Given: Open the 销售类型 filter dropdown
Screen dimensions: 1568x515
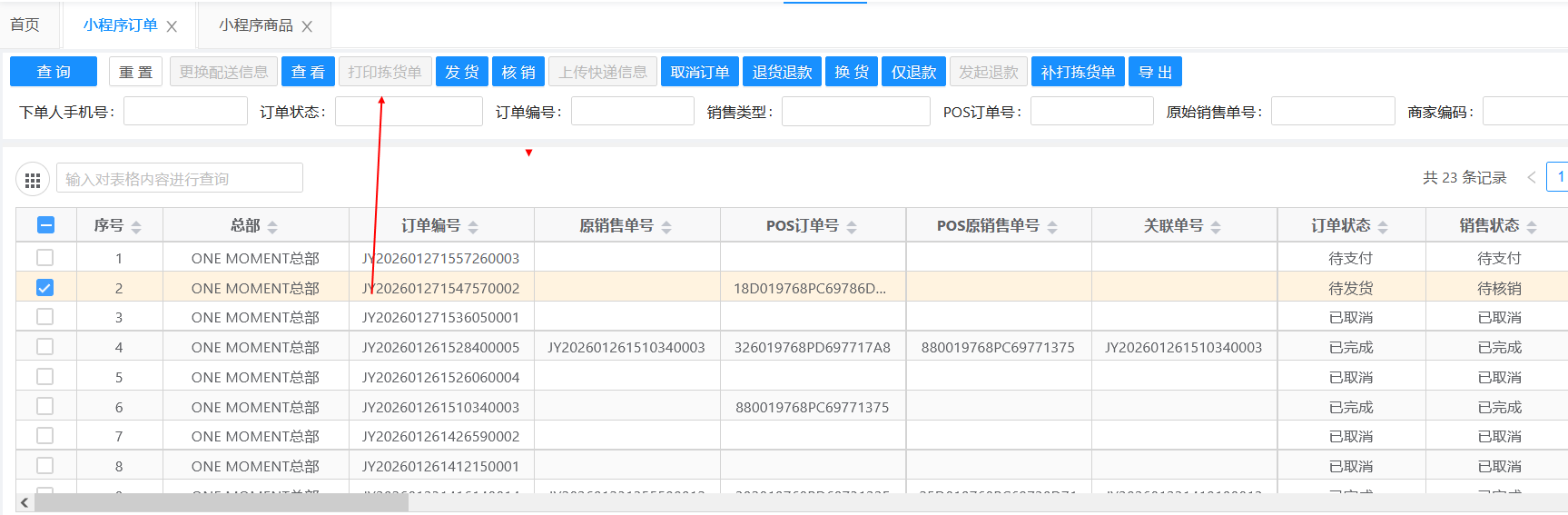Looking at the screenshot, I should [x=855, y=112].
